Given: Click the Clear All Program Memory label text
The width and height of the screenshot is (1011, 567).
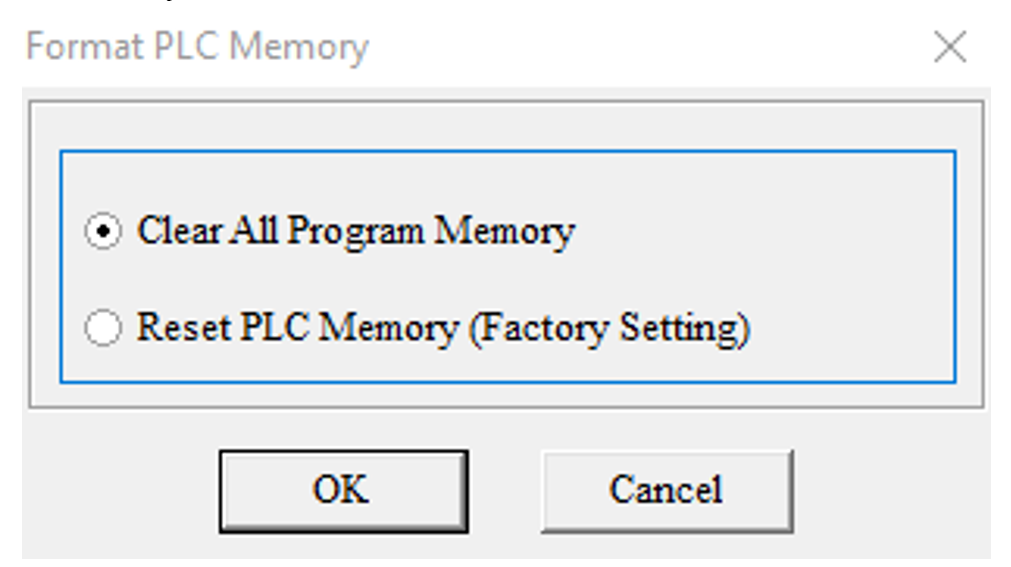Looking at the screenshot, I should 355,232.
